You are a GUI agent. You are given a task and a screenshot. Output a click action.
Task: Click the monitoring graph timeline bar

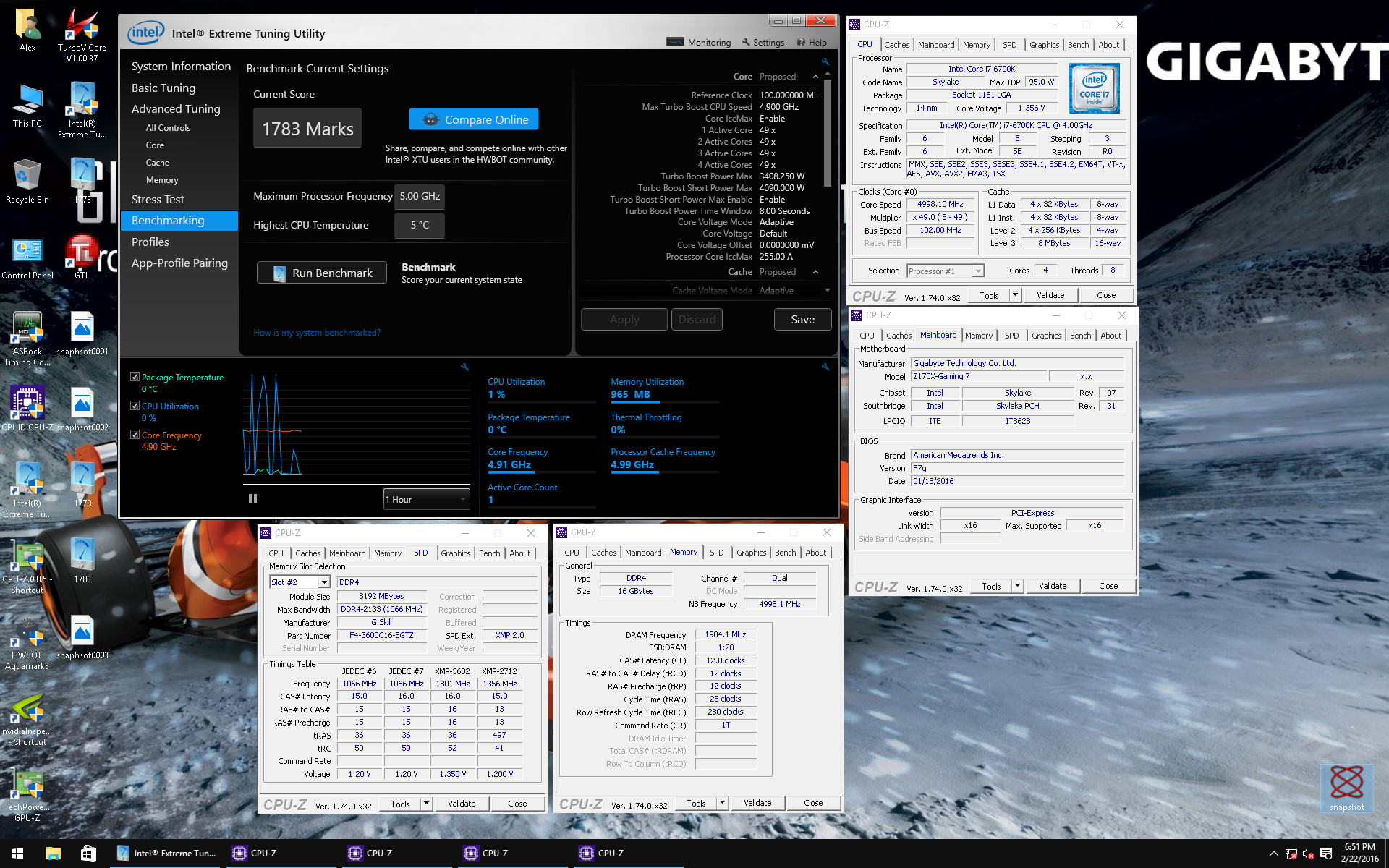pos(357,485)
